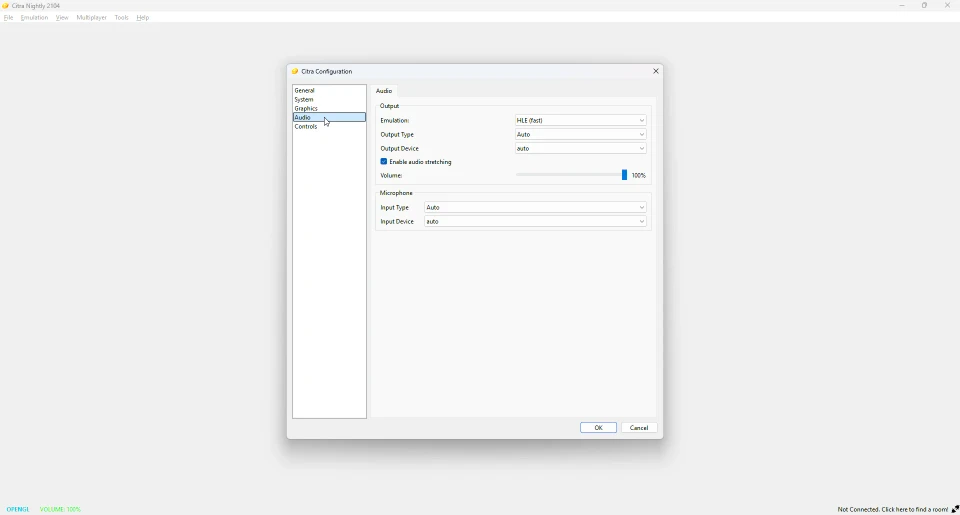Screen dimensions: 960x515
Task: Click Not Connected find a room text
Action: tap(893, 509)
